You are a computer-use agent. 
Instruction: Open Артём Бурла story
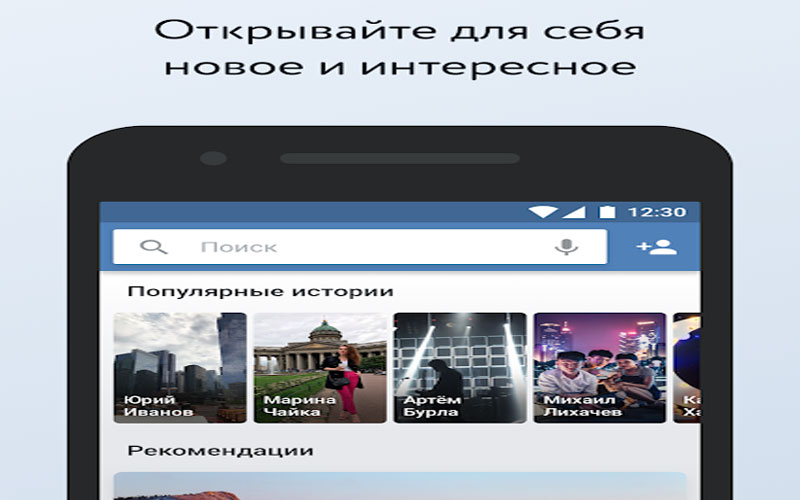point(460,368)
